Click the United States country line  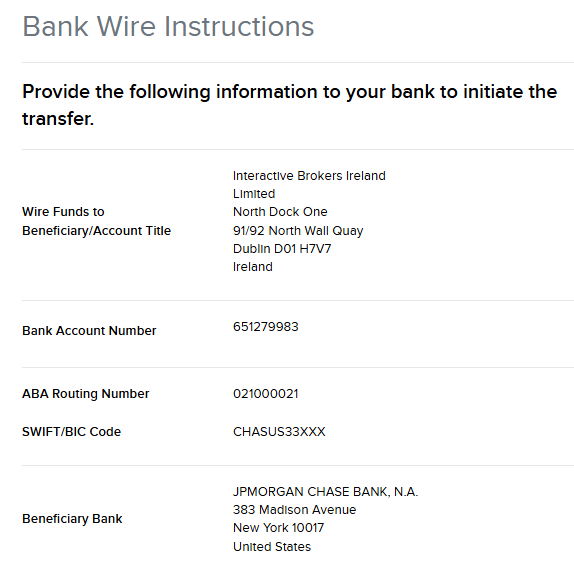[272, 547]
